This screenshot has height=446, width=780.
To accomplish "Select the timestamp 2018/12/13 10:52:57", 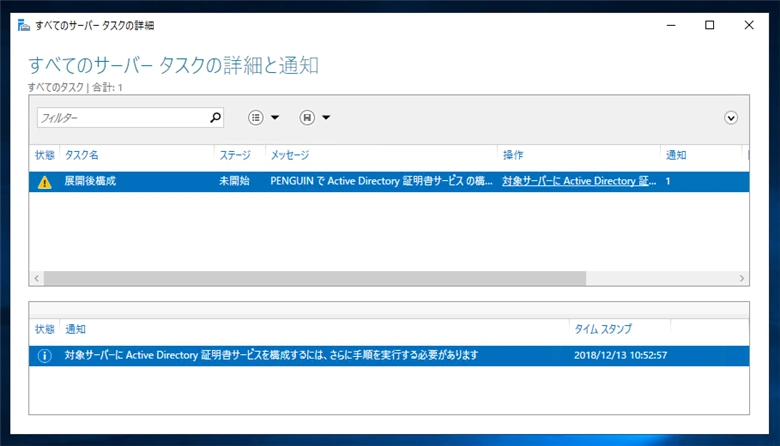I will pyautogui.click(x=620, y=355).
